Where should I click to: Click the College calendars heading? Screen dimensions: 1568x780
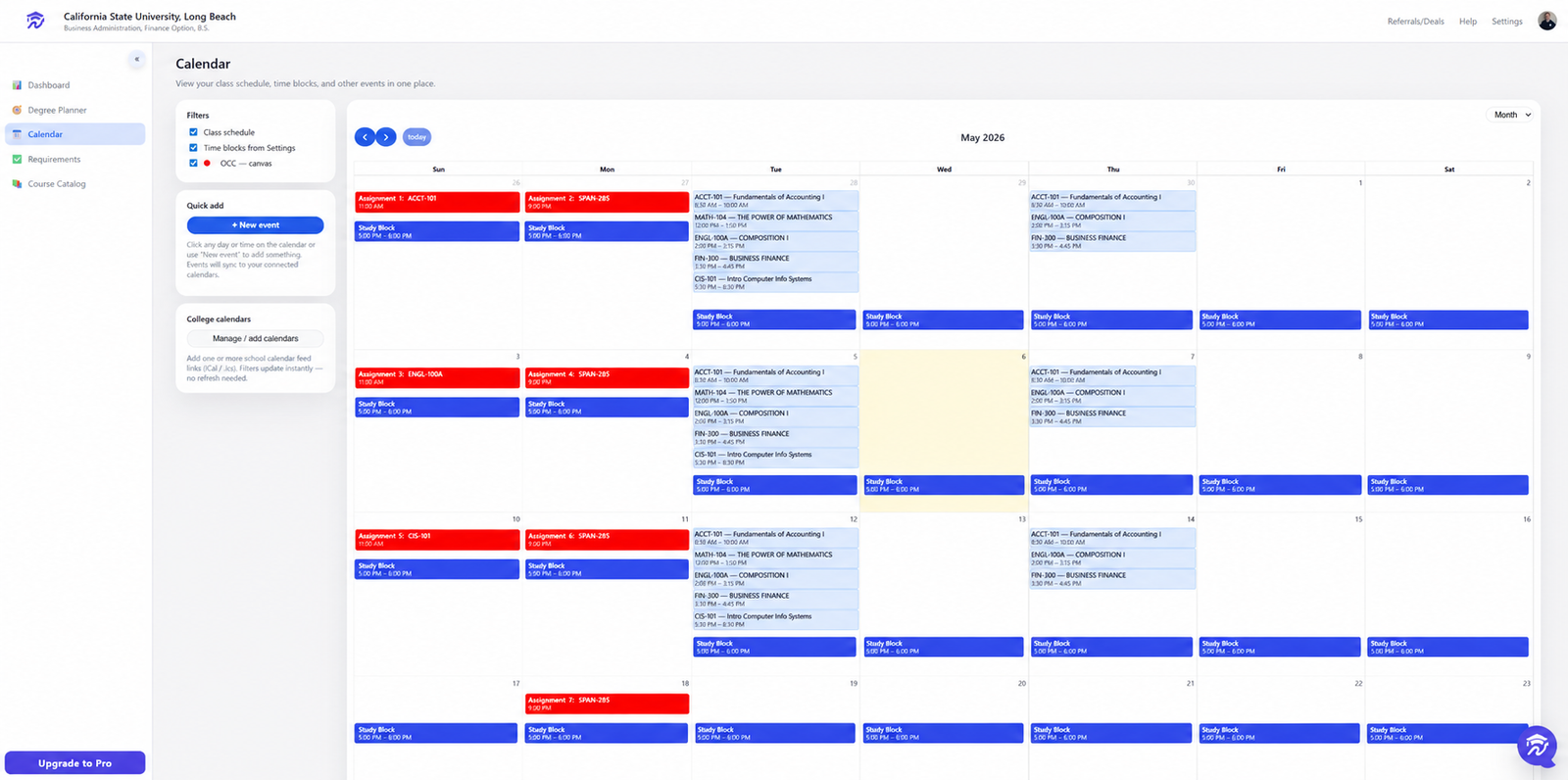pyautogui.click(x=219, y=319)
